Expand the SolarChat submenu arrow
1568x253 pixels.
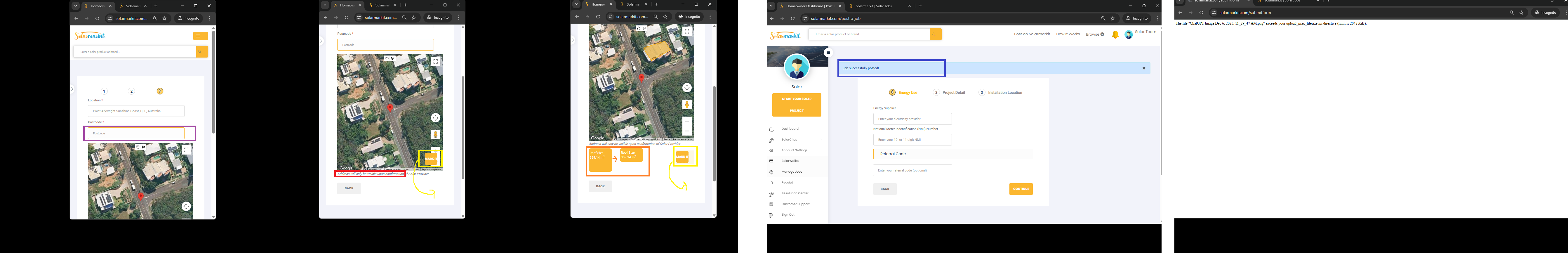point(821,140)
